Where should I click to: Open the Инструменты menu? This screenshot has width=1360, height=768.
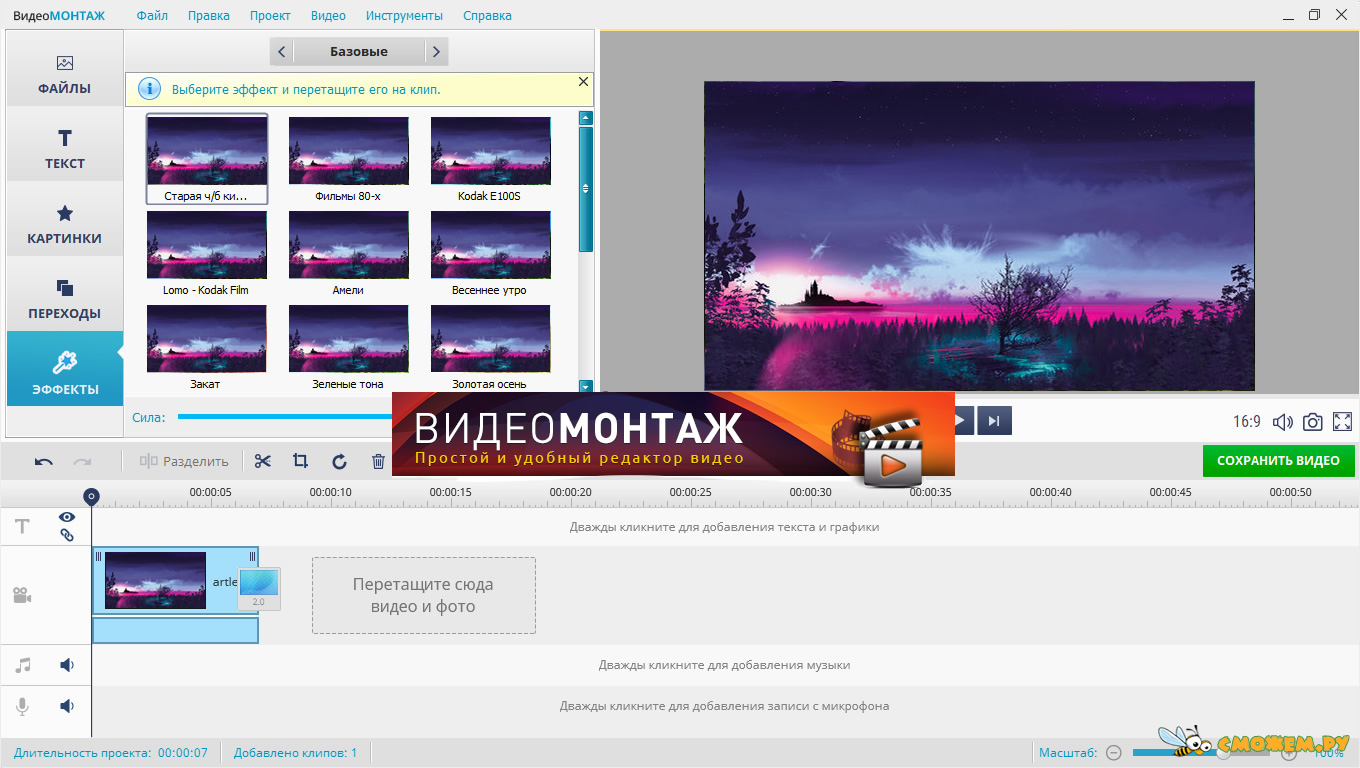pos(404,16)
